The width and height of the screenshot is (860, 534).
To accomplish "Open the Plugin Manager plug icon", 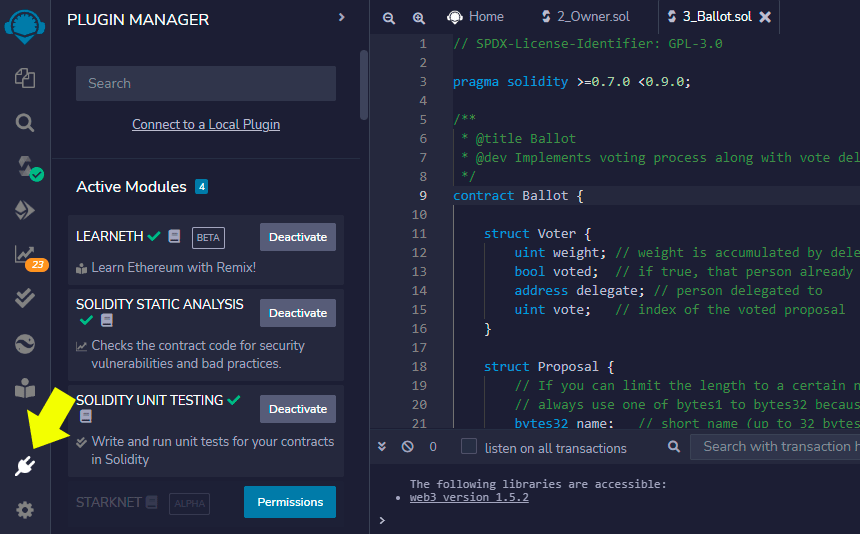I will (25, 465).
